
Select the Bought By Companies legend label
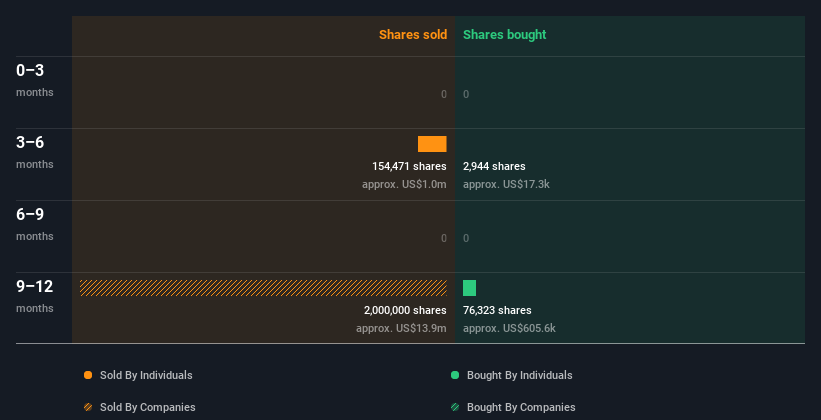(x=521, y=407)
